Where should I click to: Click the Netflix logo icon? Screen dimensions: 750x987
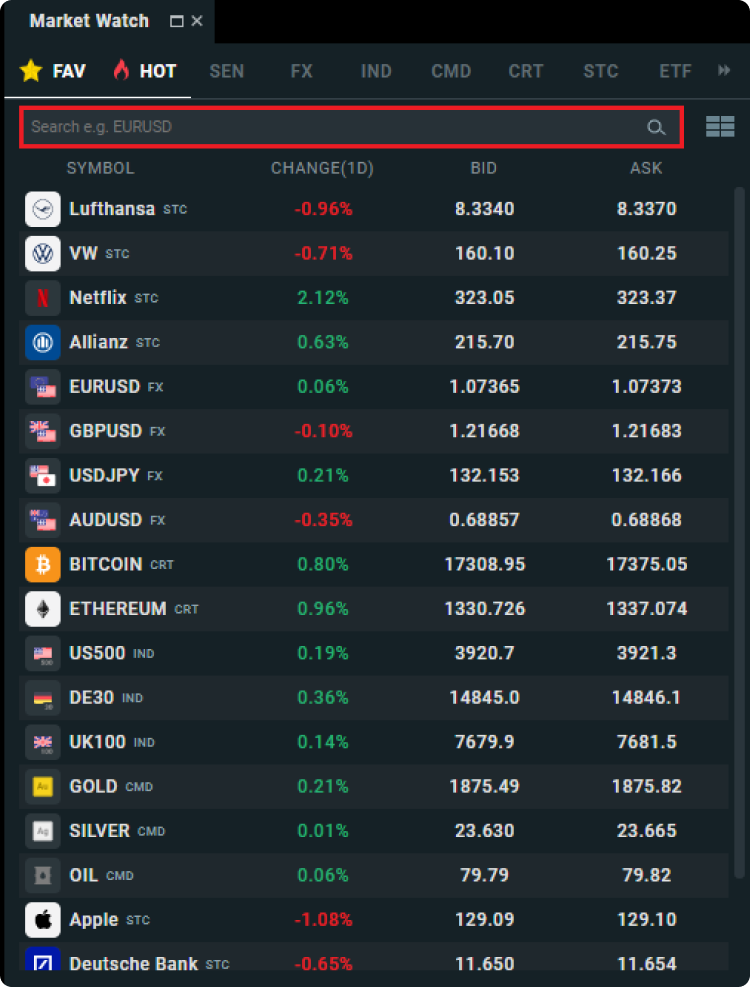click(x=43, y=298)
